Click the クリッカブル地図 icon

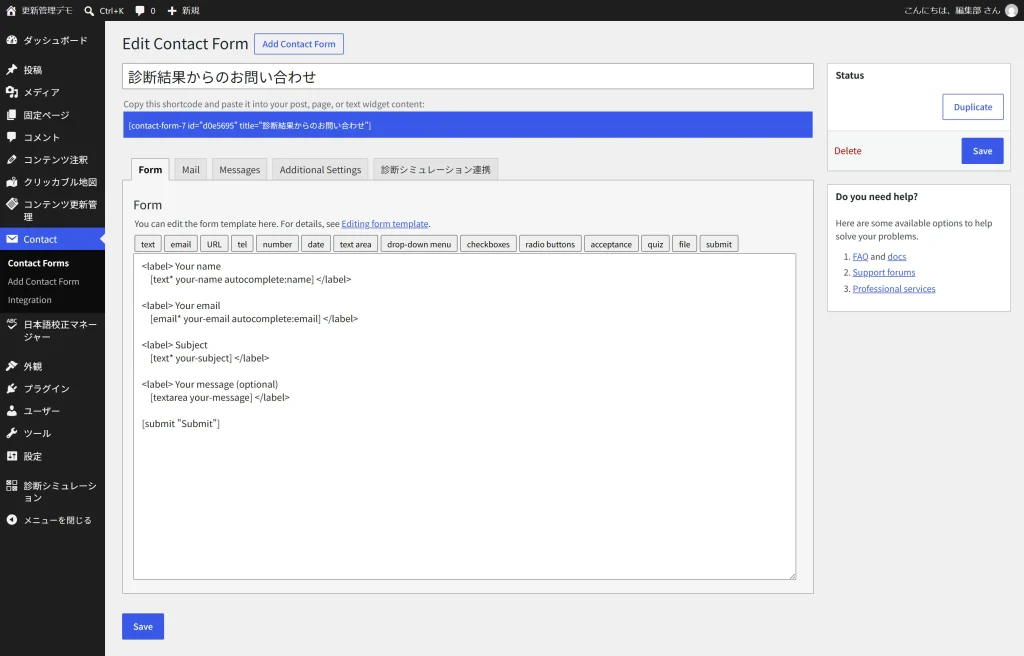click(x=12, y=182)
